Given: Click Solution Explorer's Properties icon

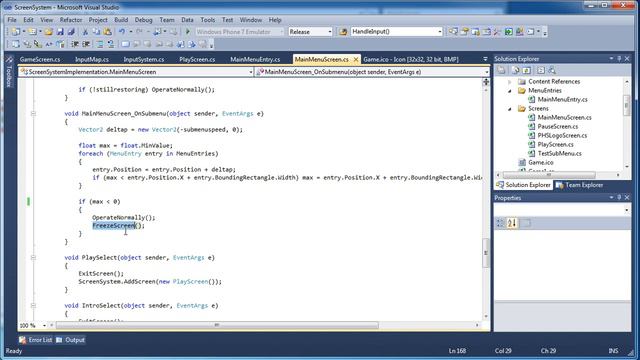Looking at the screenshot, I should [501, 71].
